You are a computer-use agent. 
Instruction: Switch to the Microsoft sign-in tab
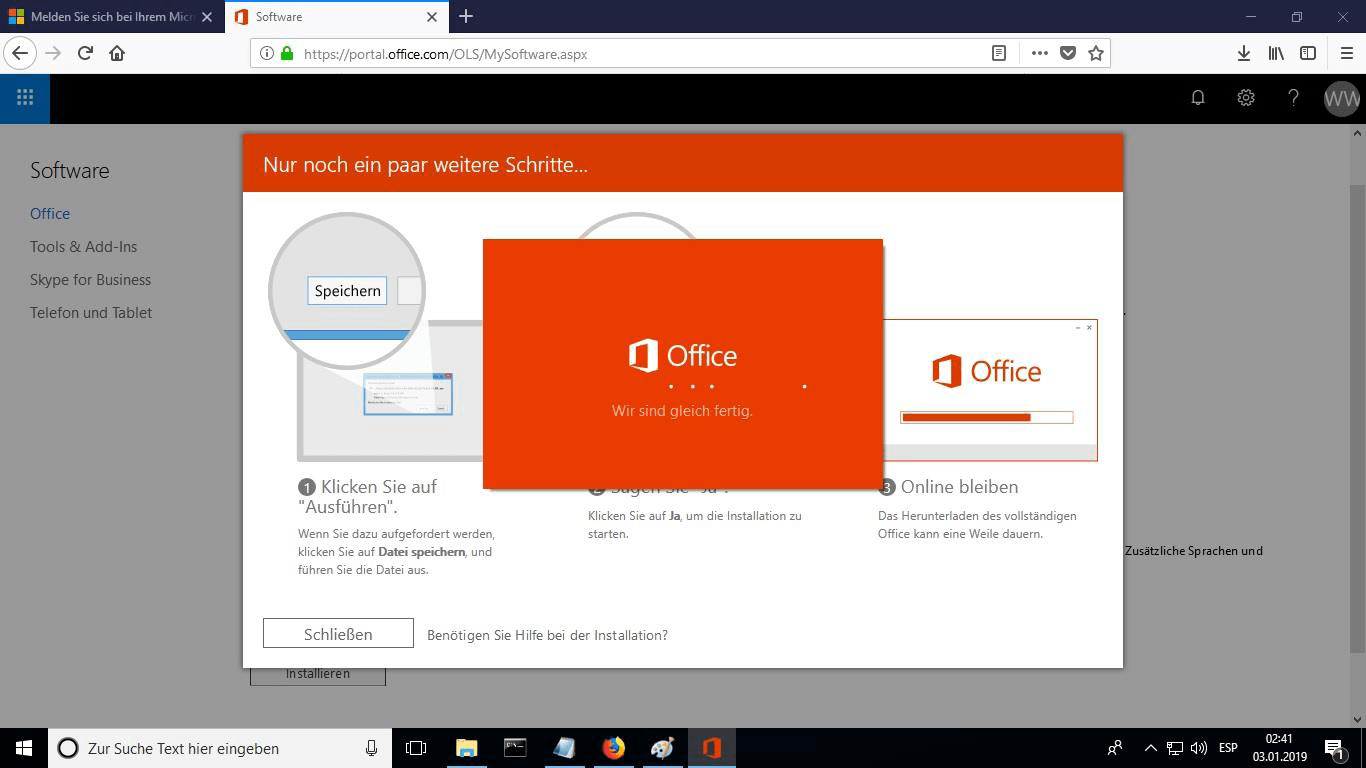pyautogui.click(x=110, y=17)
